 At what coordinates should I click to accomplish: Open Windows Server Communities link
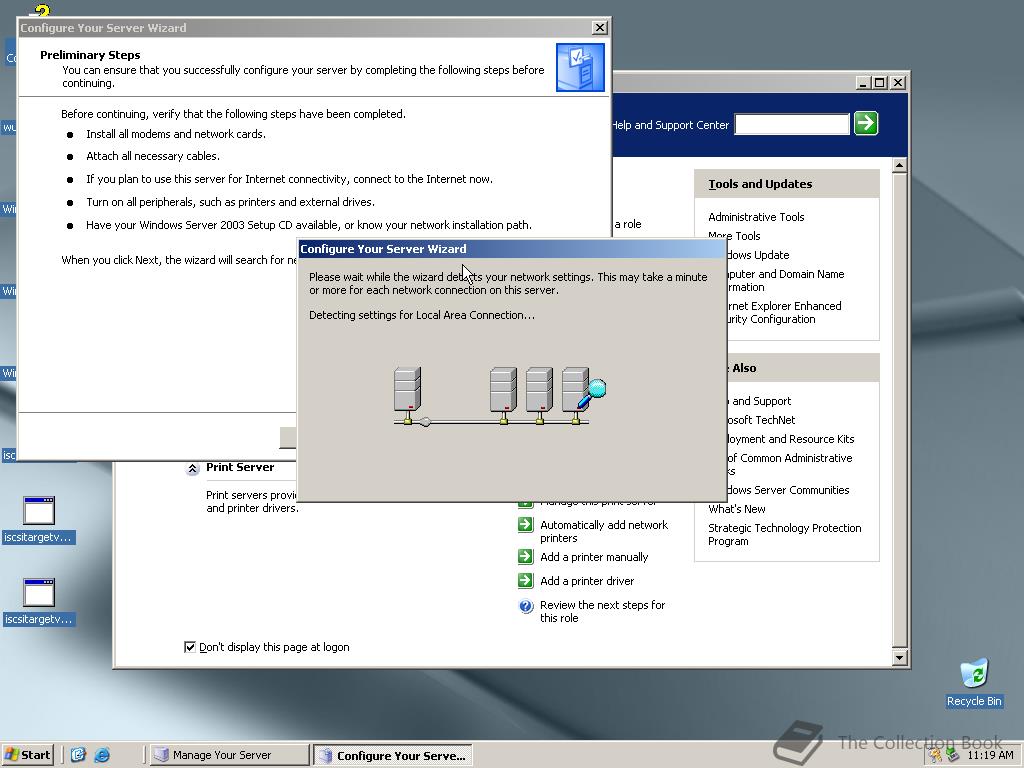point(789,490)
